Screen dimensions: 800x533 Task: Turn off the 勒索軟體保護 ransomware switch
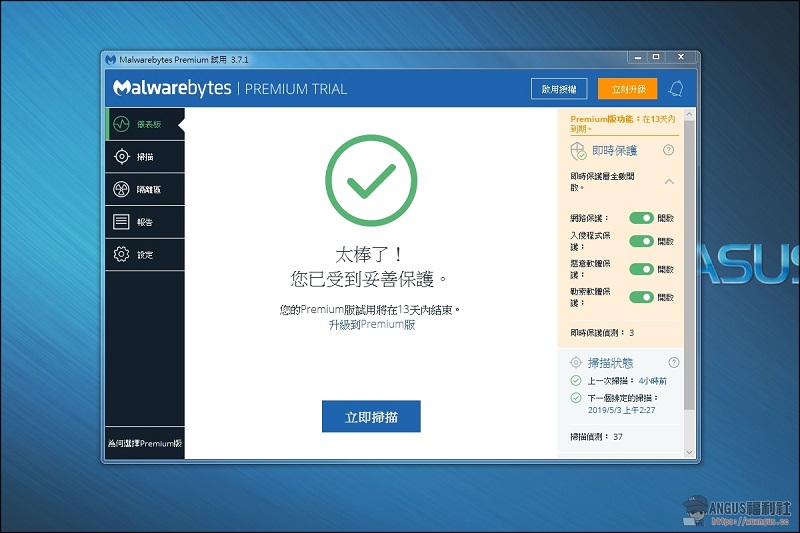(x=640, y=297)
